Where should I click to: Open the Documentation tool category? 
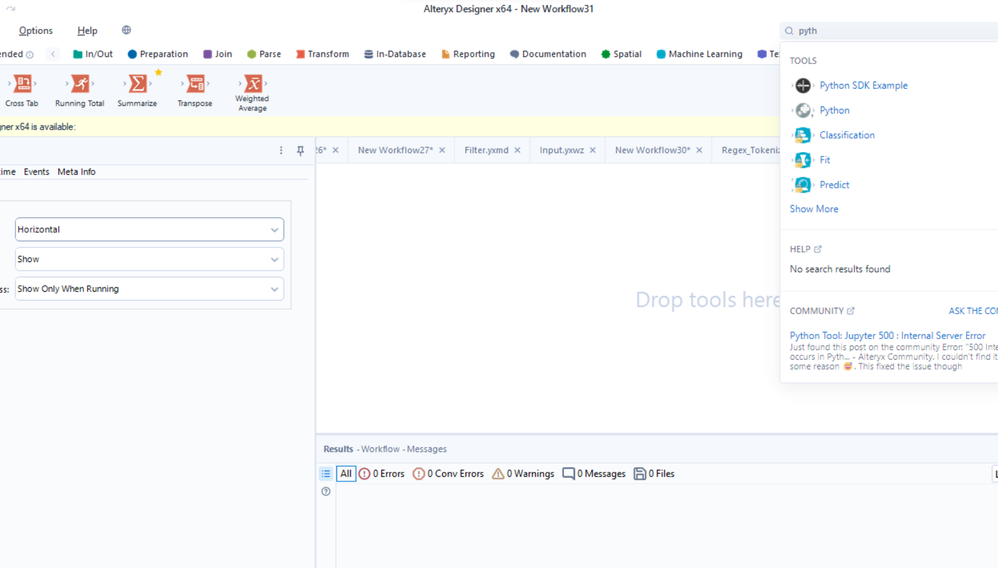pos(548,54)
